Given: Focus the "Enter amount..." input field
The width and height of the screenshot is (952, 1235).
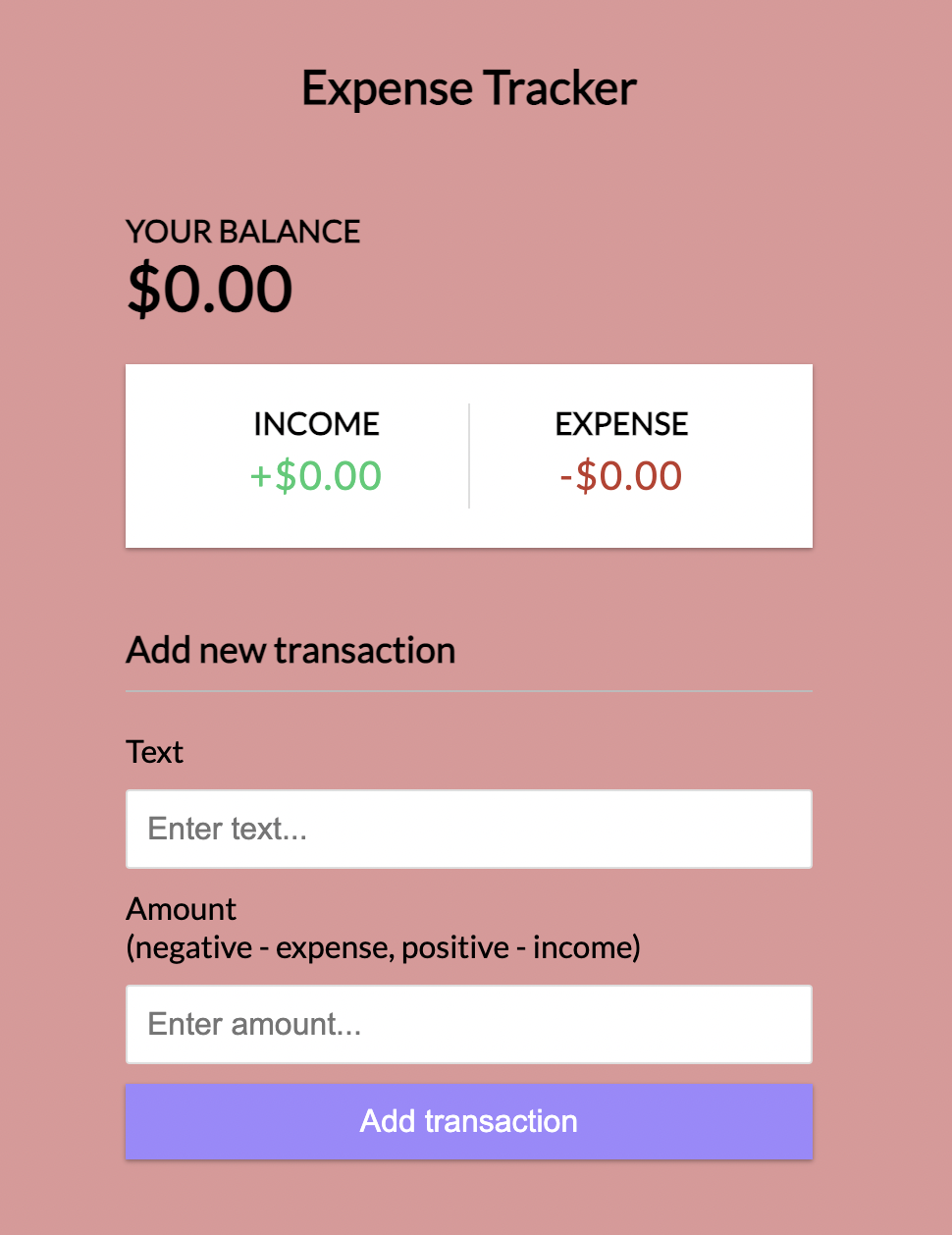Looking at the screenshot, I should click(x=469, y=1024).
